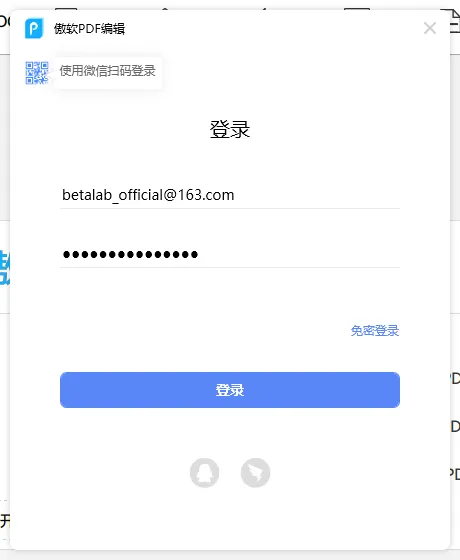Close the login dialog with the X
The height and width of the screenshot is (560, 460).
coord(430,28)
